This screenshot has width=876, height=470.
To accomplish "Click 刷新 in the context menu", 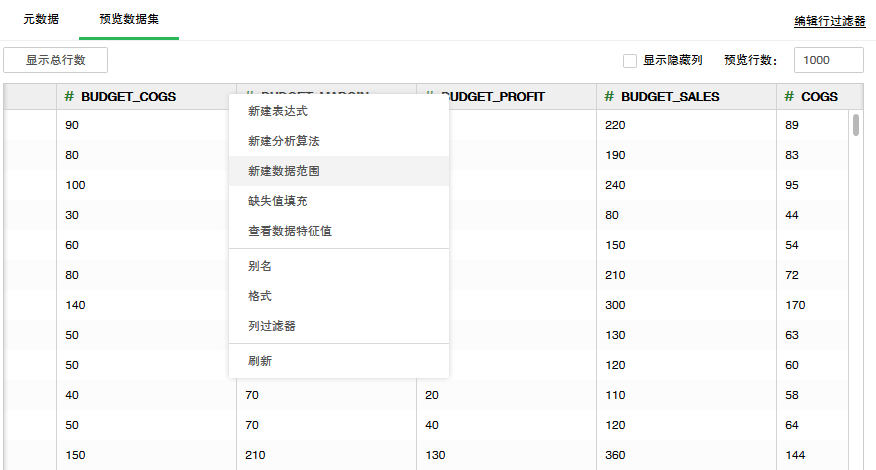I will pos(260,361).
